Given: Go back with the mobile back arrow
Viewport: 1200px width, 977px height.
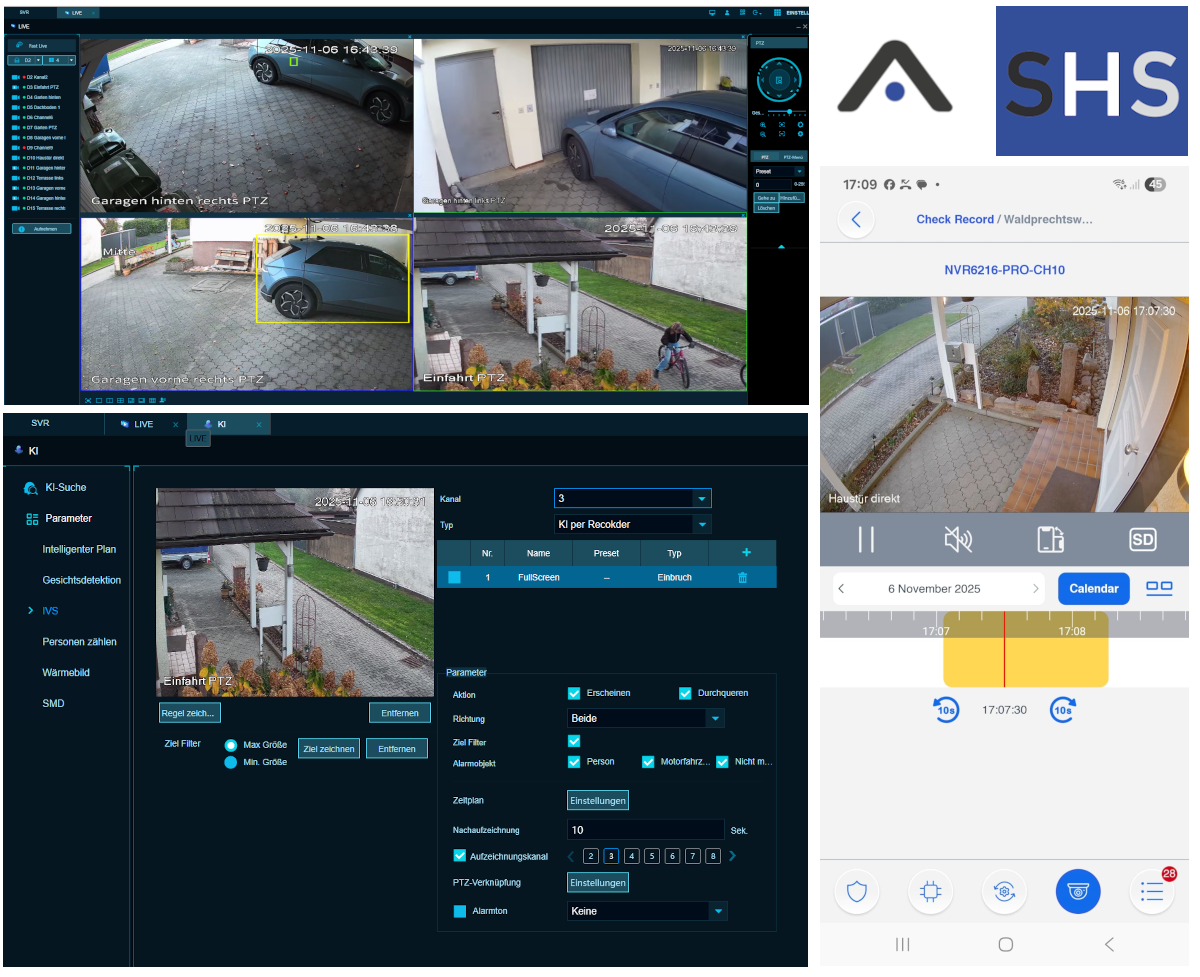Looking at the screenshot, I should 856,219.
